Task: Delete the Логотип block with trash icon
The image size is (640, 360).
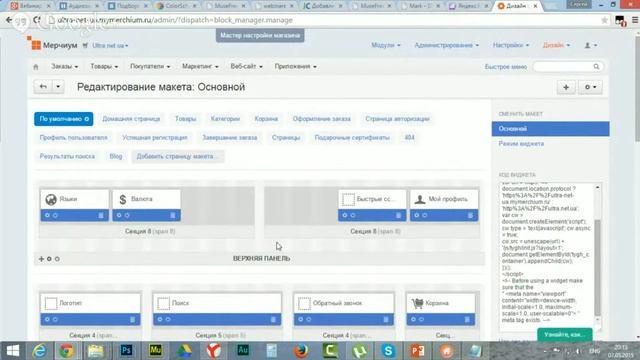Action: [x=132, y=319]
